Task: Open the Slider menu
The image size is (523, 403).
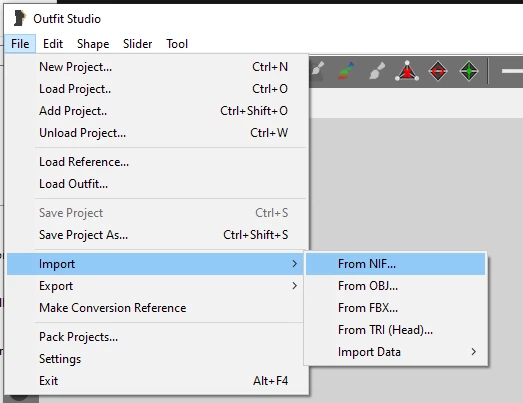Action: click(137, 44)
